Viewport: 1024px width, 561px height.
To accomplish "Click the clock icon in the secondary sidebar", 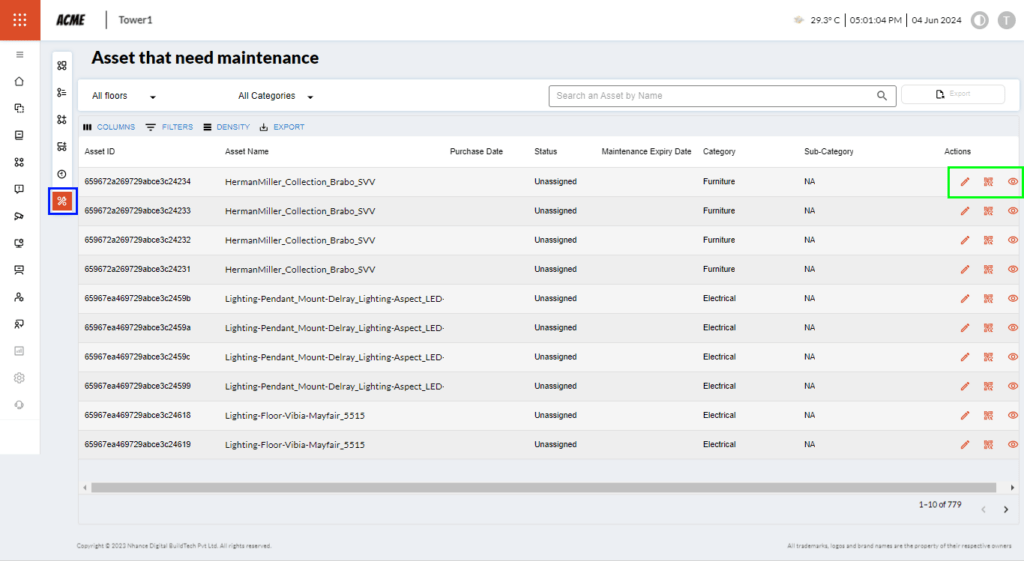I will point(62,174).
